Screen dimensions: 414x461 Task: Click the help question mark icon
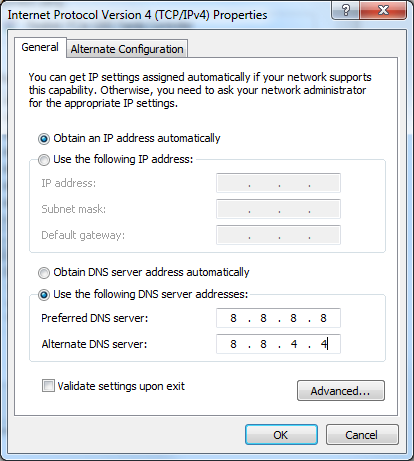(346, 10)
